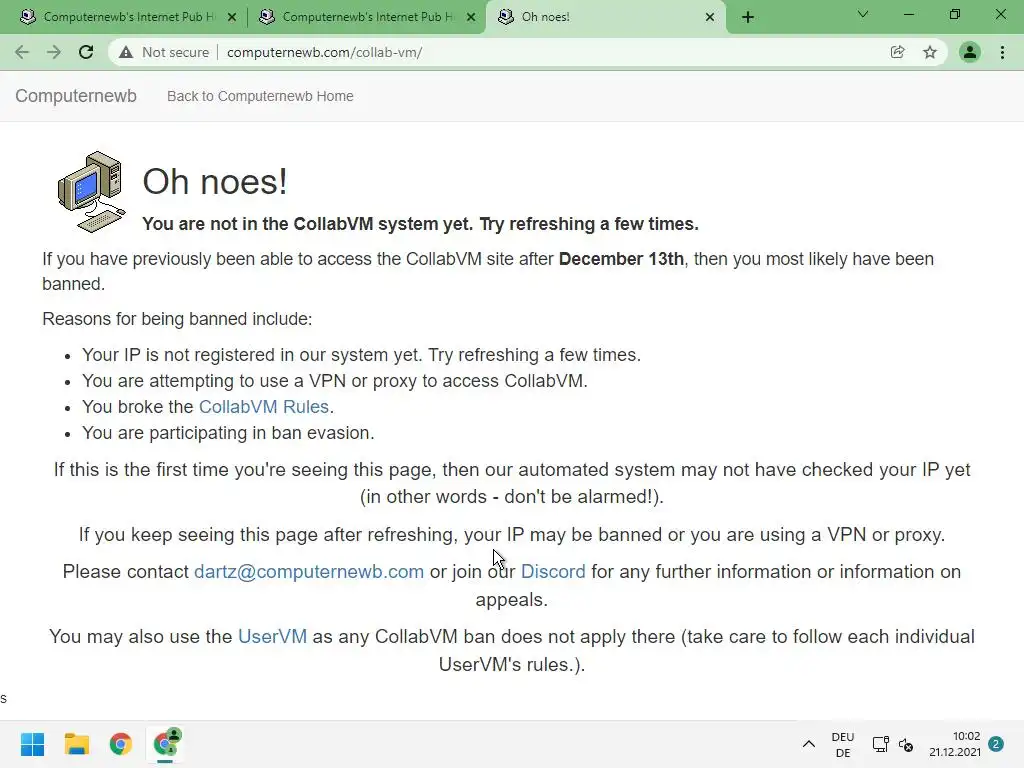Open a new browser tab
Screen dimensions: 1024x768
click(x=748, y=17)
